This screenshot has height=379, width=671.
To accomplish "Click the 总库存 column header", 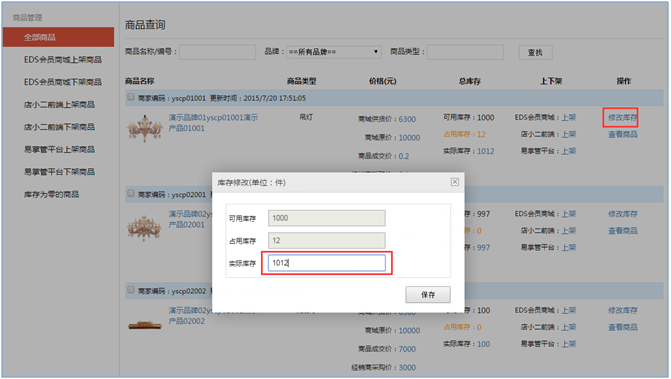I will [469, 81].
